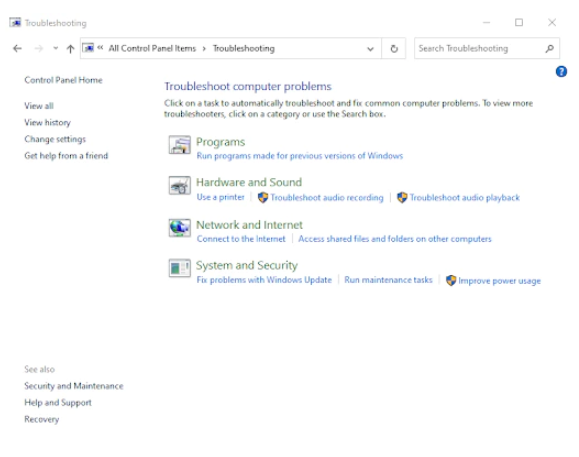Open the System and Security heading
The height and width of the screenshot is (457, 579).
click(x=247, y=265)
